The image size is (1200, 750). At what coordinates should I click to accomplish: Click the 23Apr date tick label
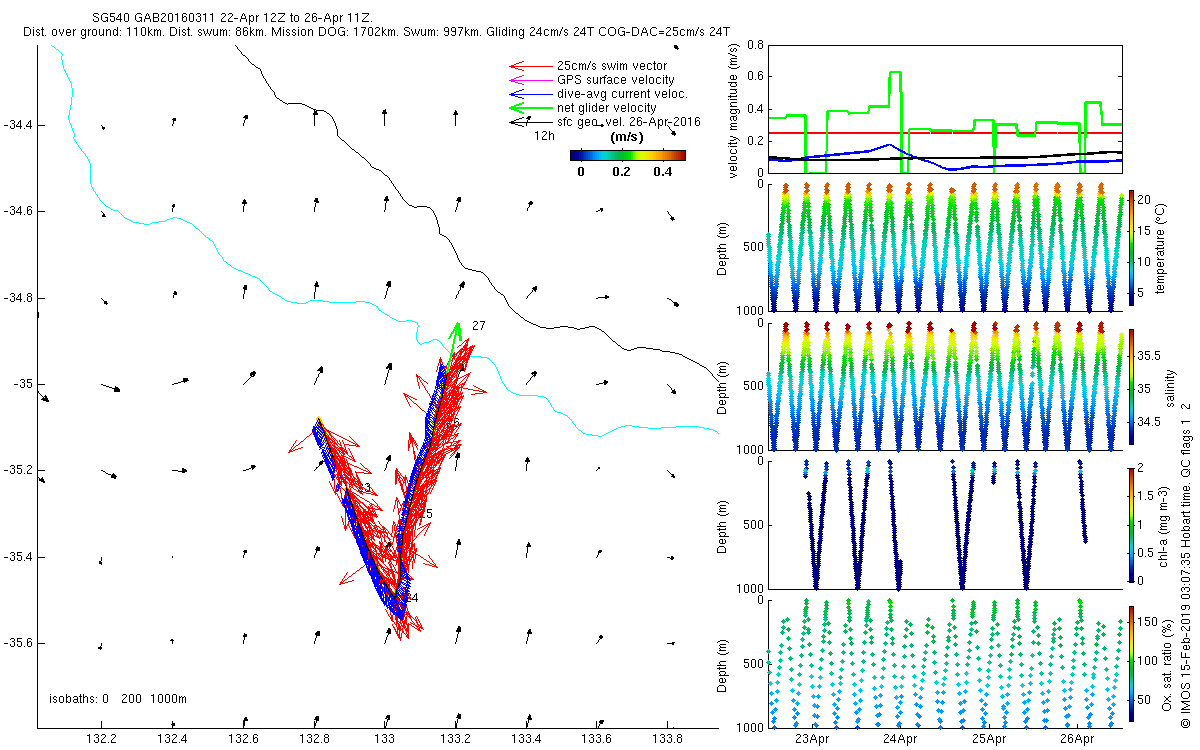pyautogui.click(x=812, y=739)
